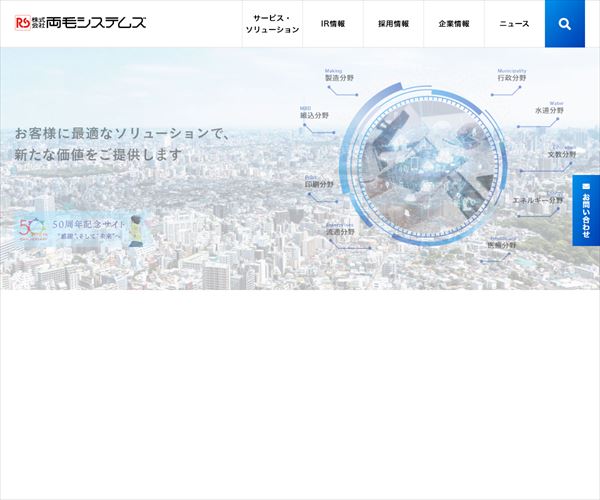Open the IR情報 menu
Image resolution: width=600 pixels, height=500 pixels.
(333, 24)
